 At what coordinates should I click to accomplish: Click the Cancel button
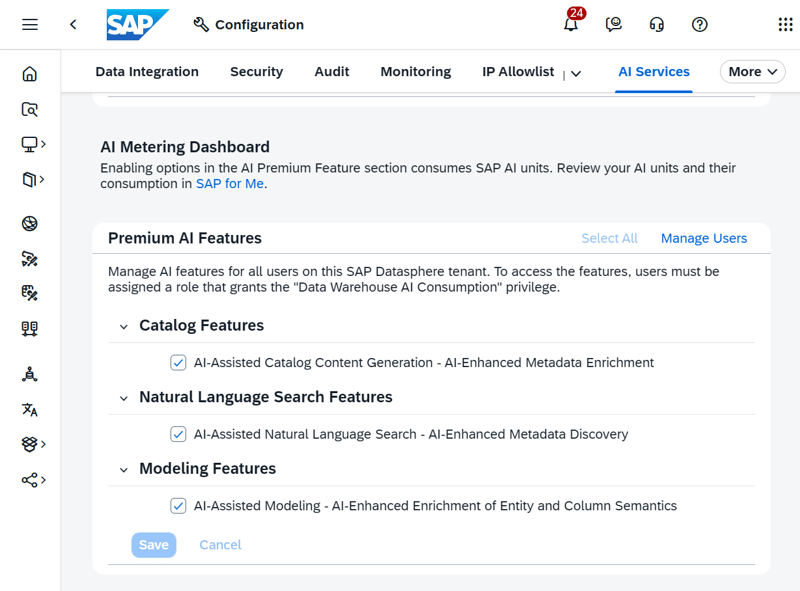[x=220, y=545]
